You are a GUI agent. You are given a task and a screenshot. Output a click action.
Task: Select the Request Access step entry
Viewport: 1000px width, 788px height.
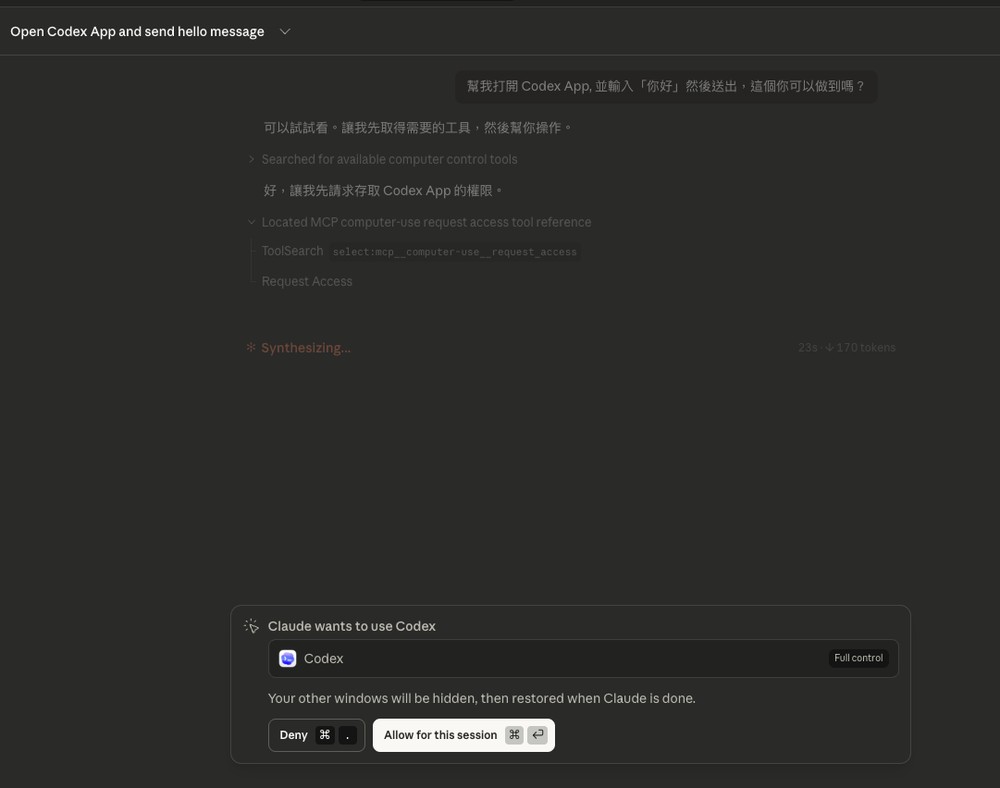tap(307, 281)
